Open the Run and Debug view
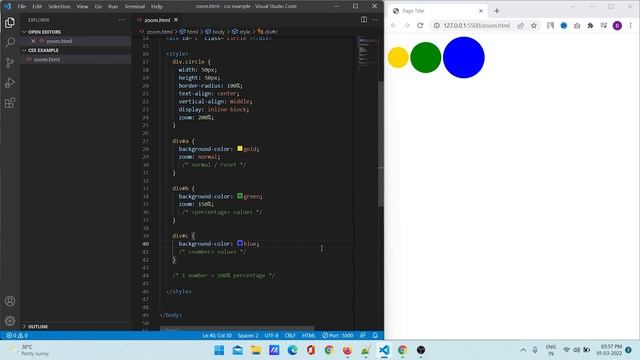640x360 pixels. [10, 82]
